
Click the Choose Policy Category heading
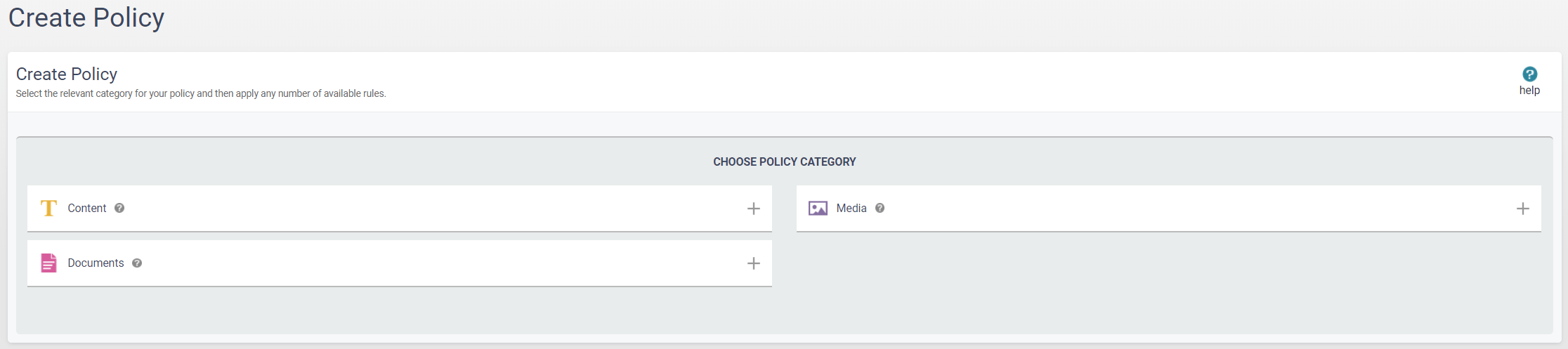pos(784,162)
